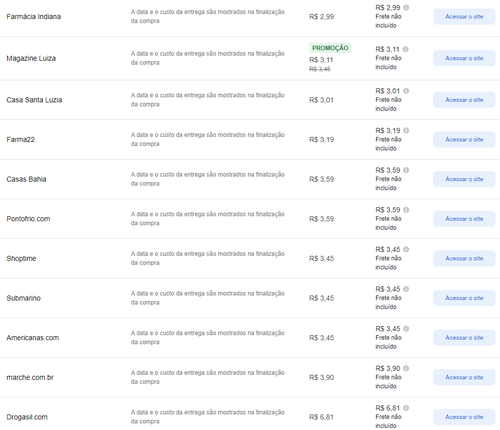Screen dimensions: 500x430
Task: Open the Farmácia Indiana site via Acessar o site
Action: pos(464,17)
